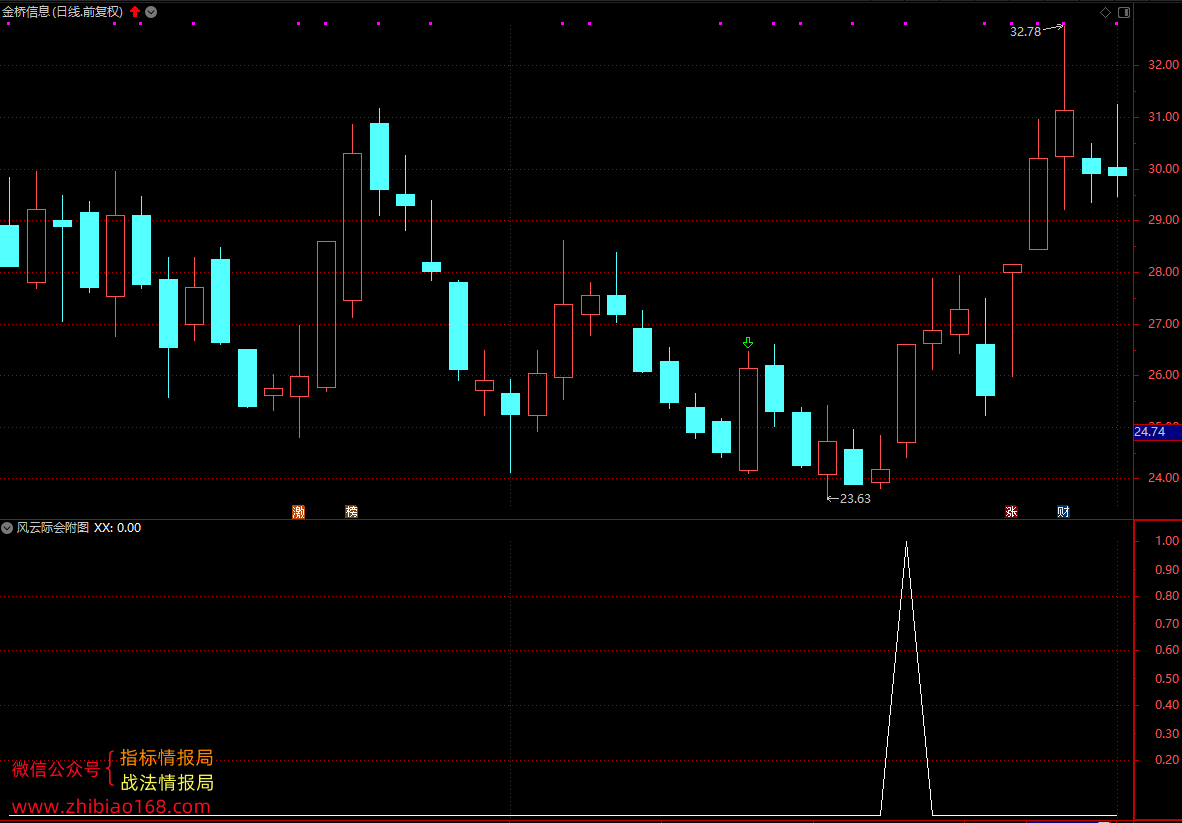The image size is (1182, 823).
Task: Click the 涨 info marker below the chart
Action: tap(1011, 512)
